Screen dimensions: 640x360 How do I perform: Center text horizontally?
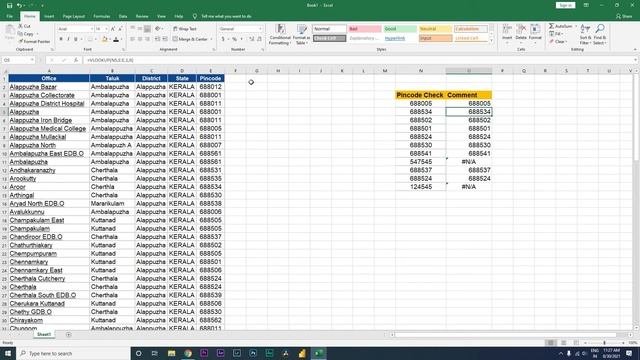point(140,39)
